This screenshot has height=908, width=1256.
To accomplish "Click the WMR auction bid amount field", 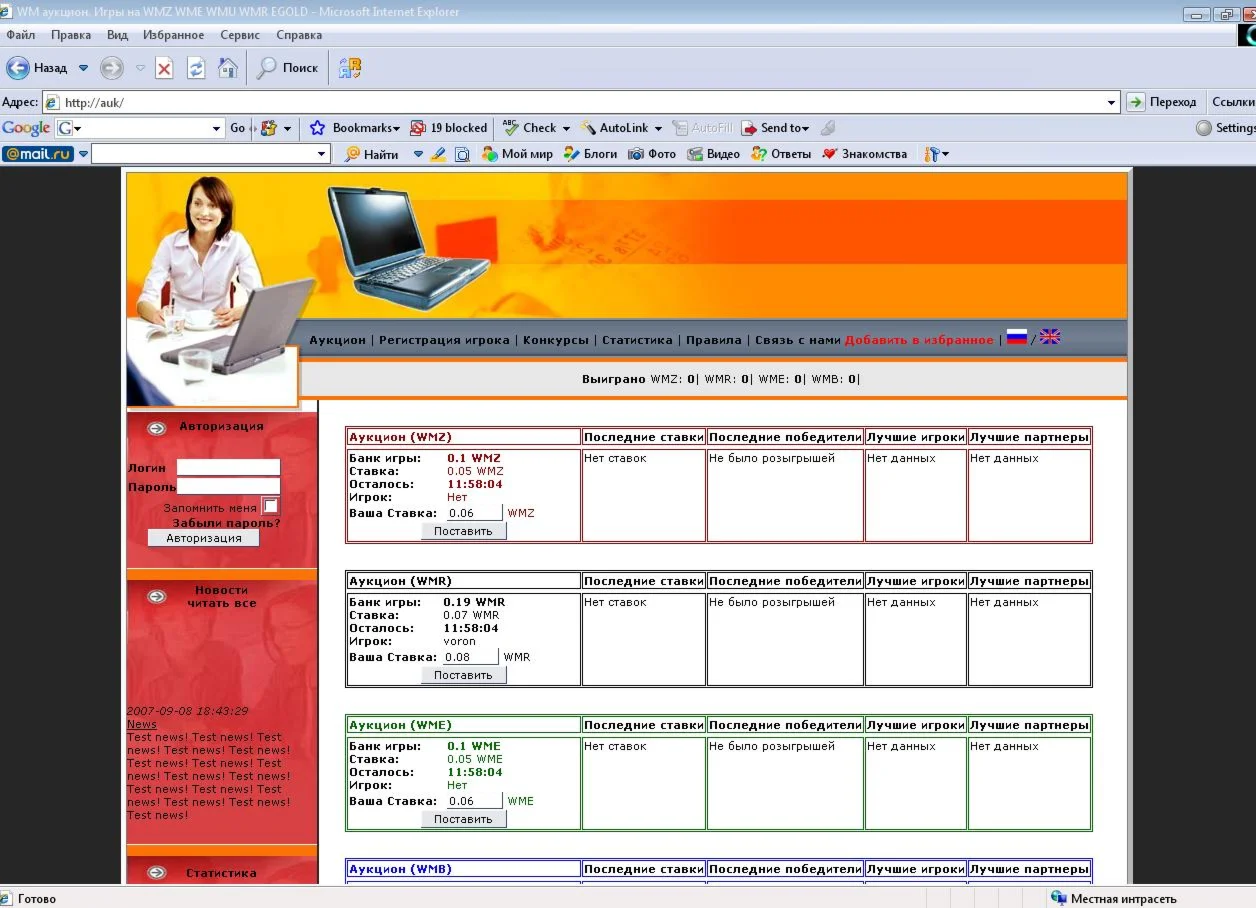I will coord(470,657).
